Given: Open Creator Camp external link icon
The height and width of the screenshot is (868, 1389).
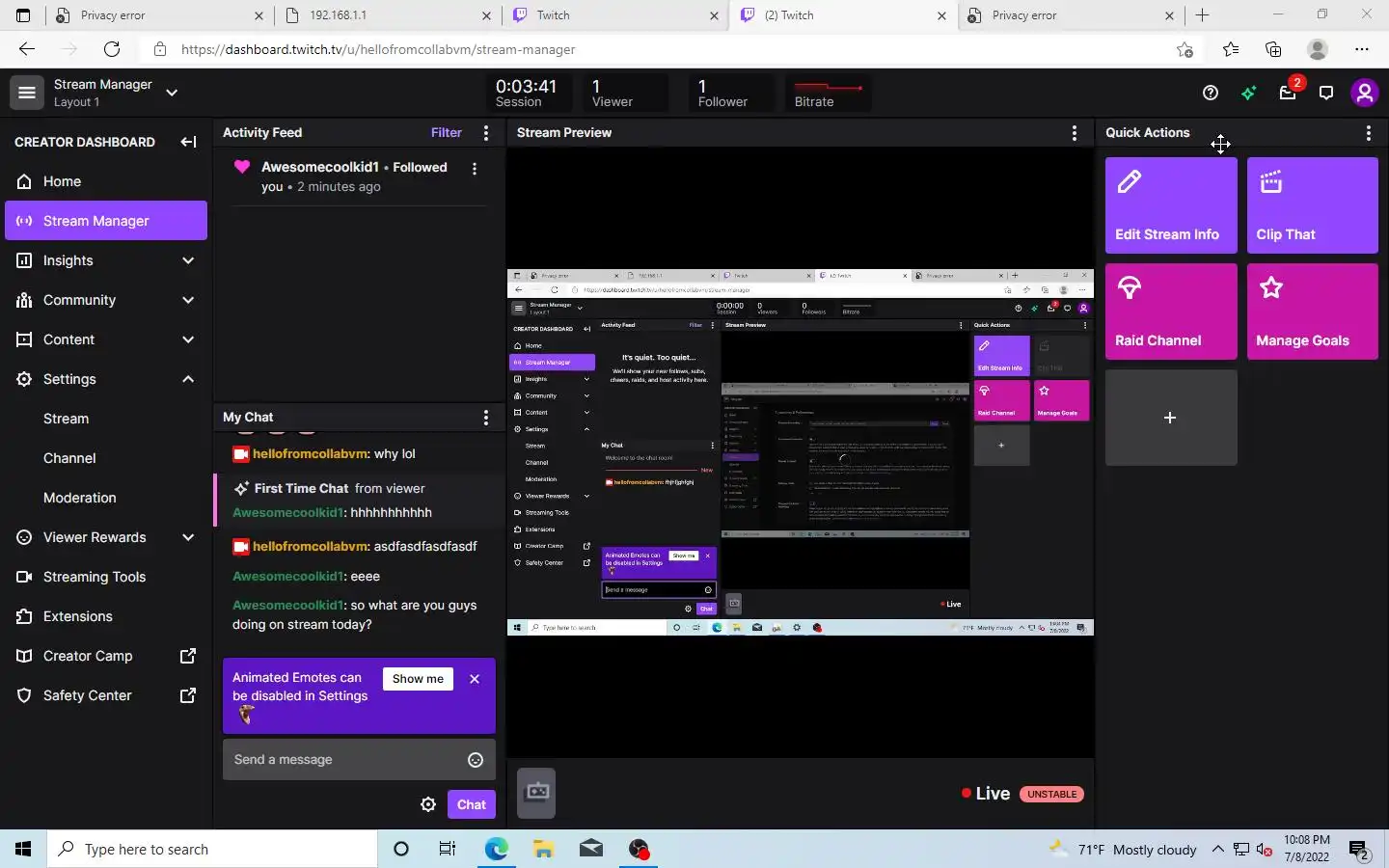Looking at the screenshot, I should (x=188, y=656).
